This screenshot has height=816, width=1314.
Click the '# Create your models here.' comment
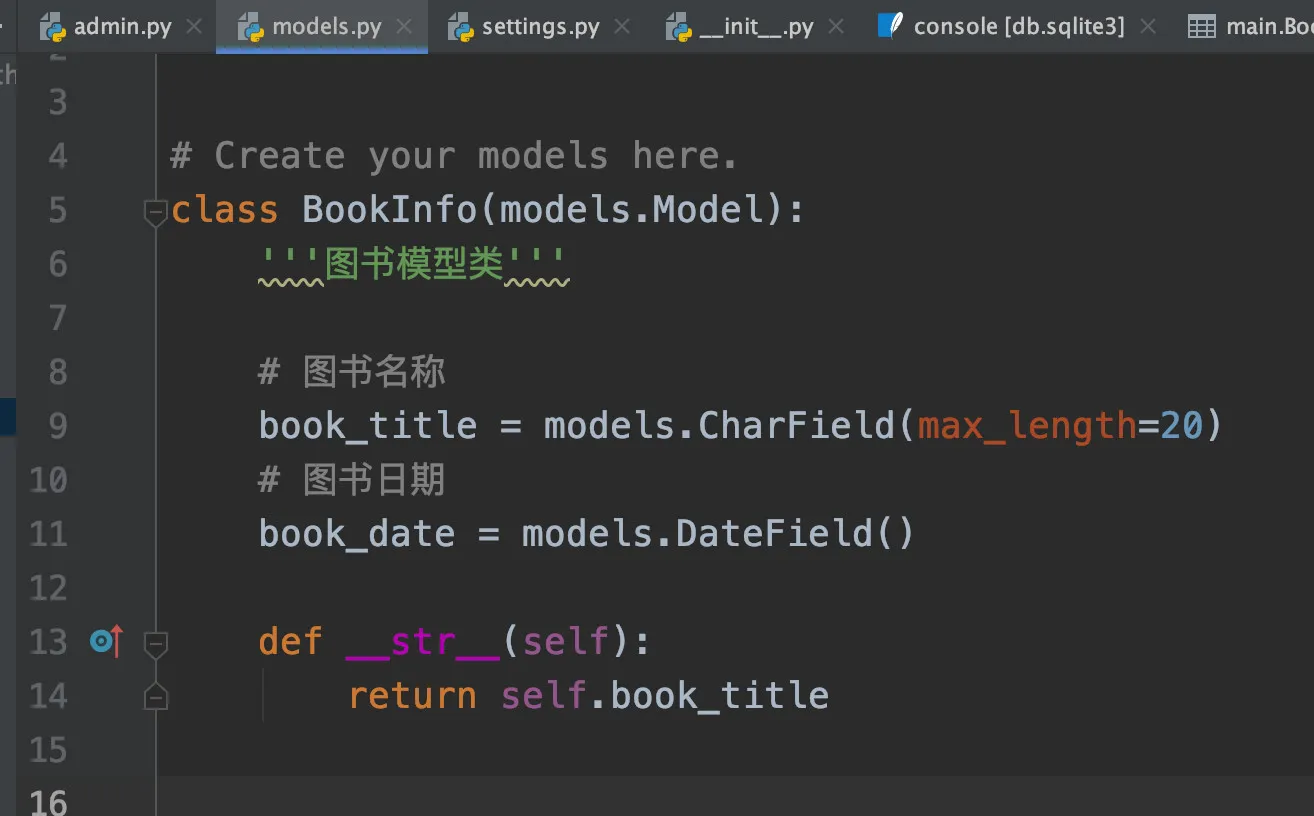point(454,156)
